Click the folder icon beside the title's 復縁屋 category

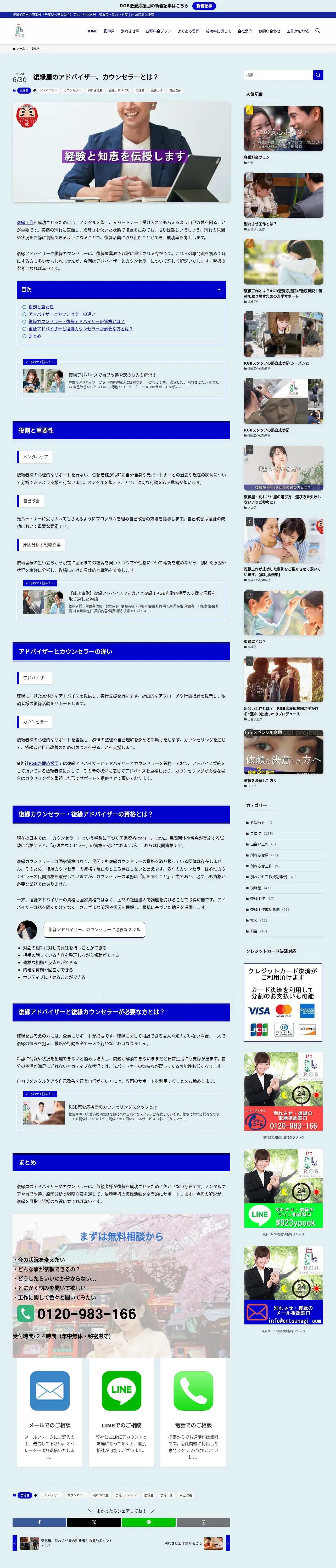click(14, 90)
